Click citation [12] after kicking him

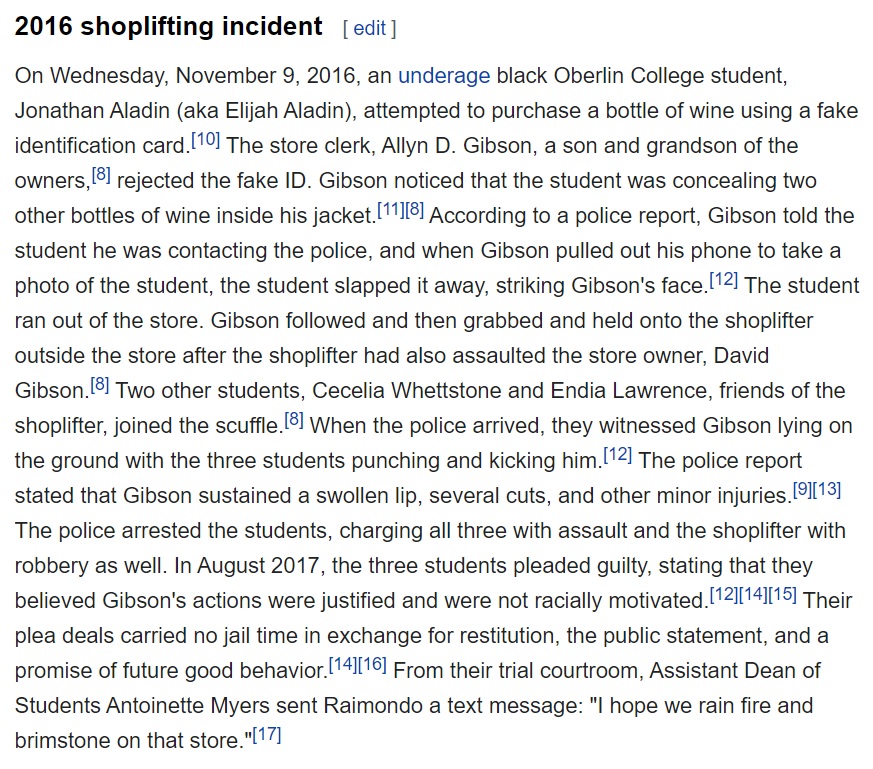(618, 454)
